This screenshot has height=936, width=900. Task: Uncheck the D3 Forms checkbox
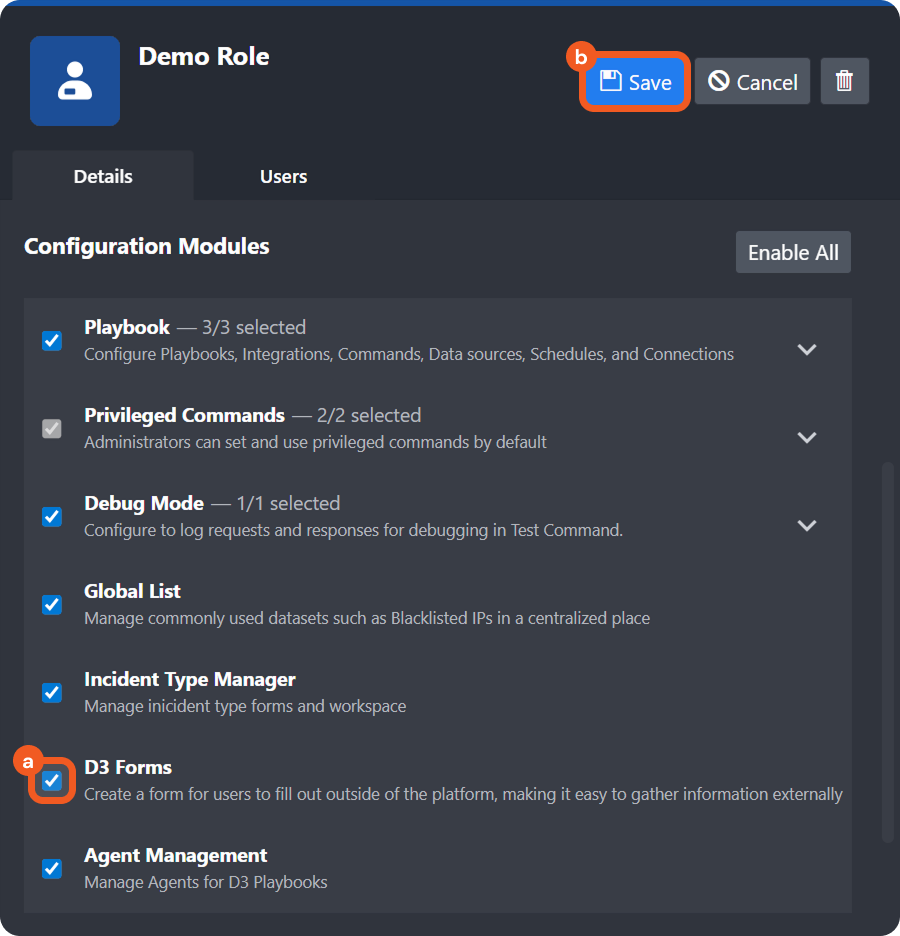(52, 781)
